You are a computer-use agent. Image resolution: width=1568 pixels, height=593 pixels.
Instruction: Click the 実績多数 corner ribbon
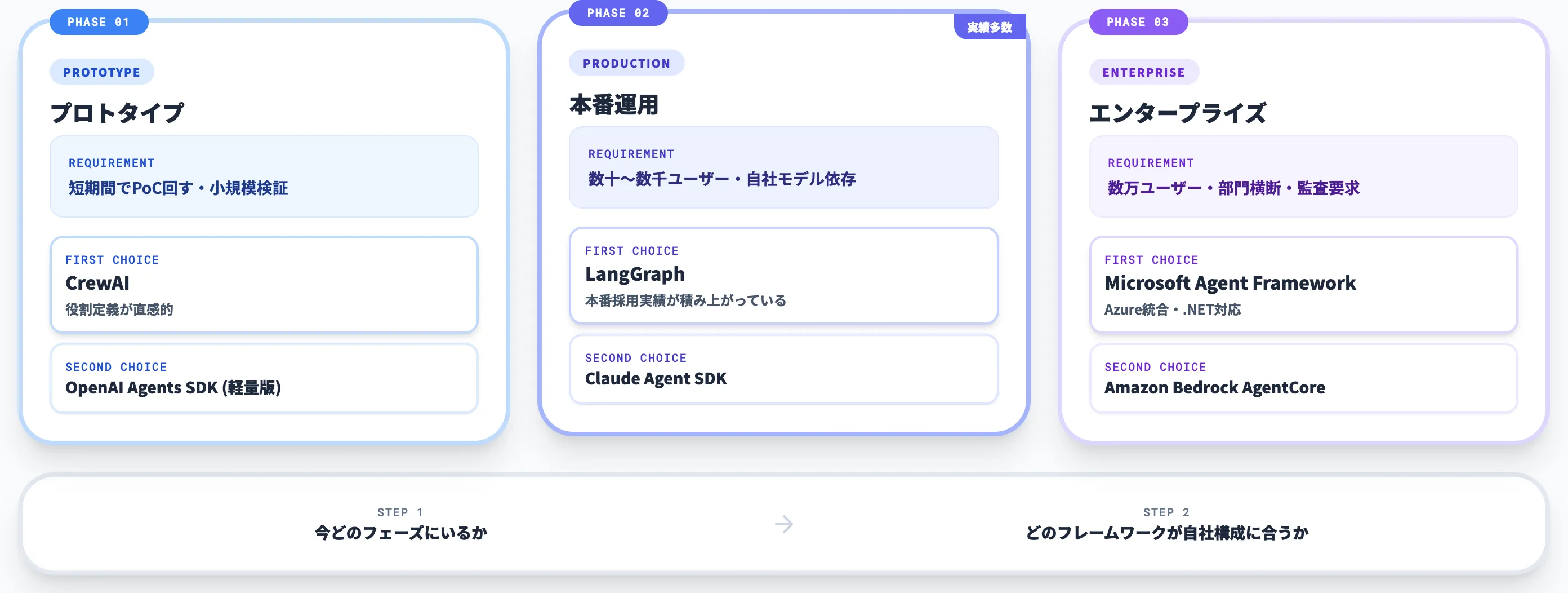990,27
